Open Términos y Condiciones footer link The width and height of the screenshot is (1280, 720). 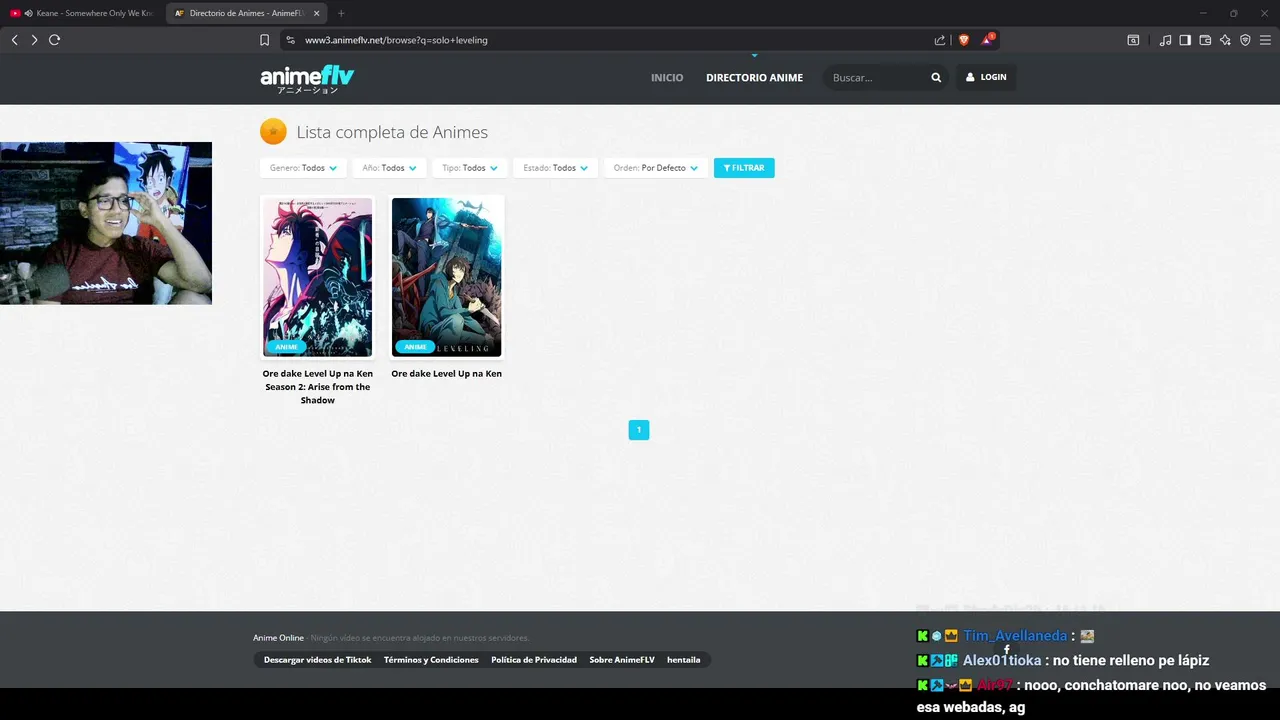click(431, 660)
